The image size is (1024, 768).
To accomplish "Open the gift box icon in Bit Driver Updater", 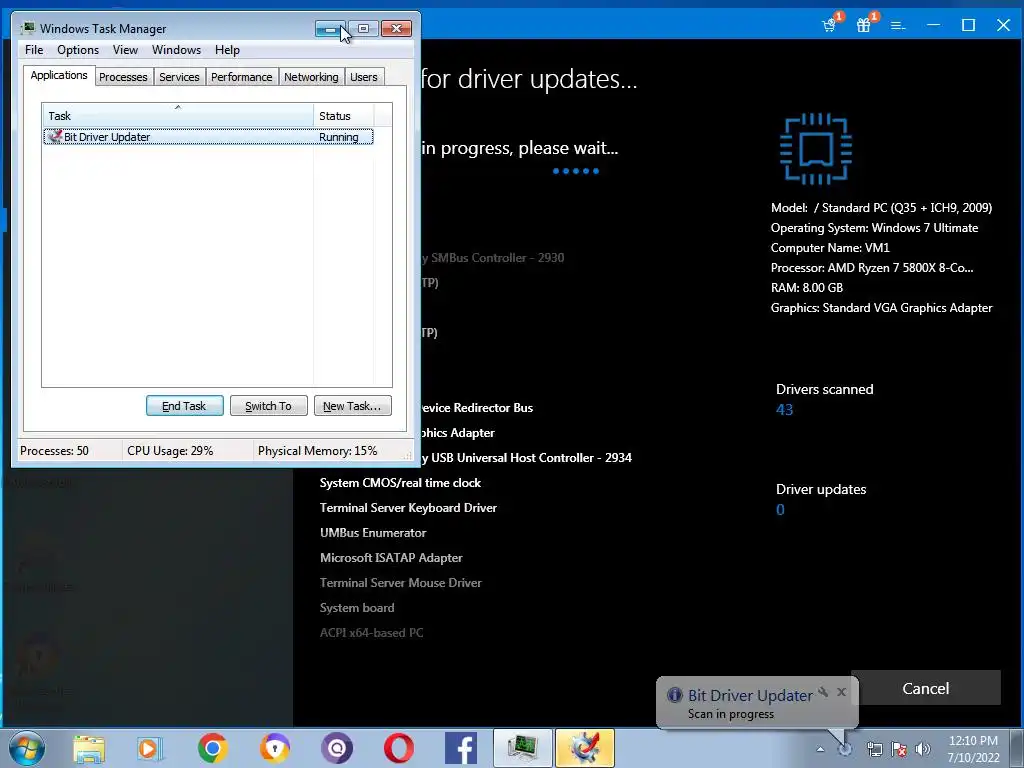I will pos(863,25).
